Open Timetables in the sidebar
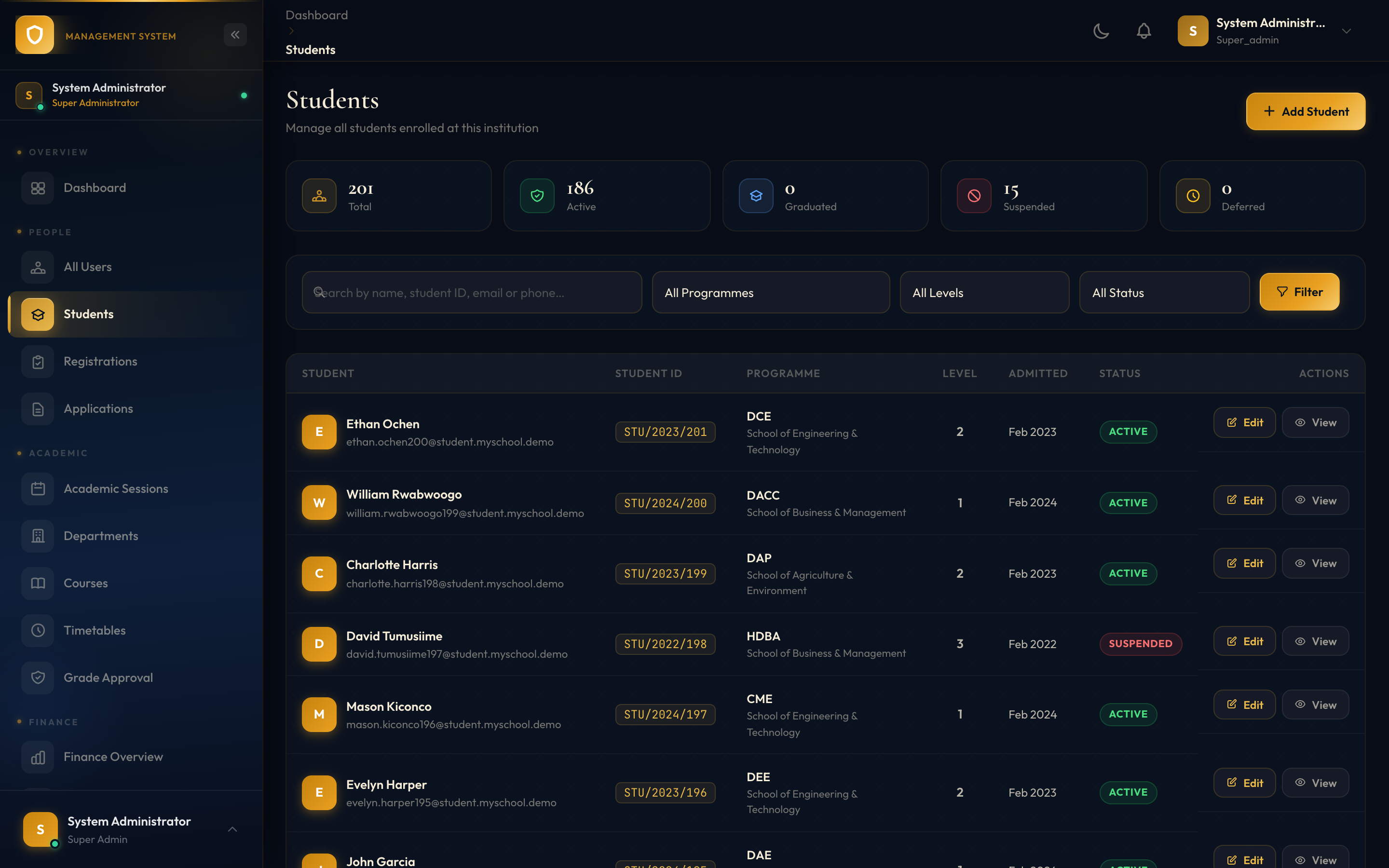Image resolution: width=1389 pixels, height=868 pixels. tap(132, 630)
